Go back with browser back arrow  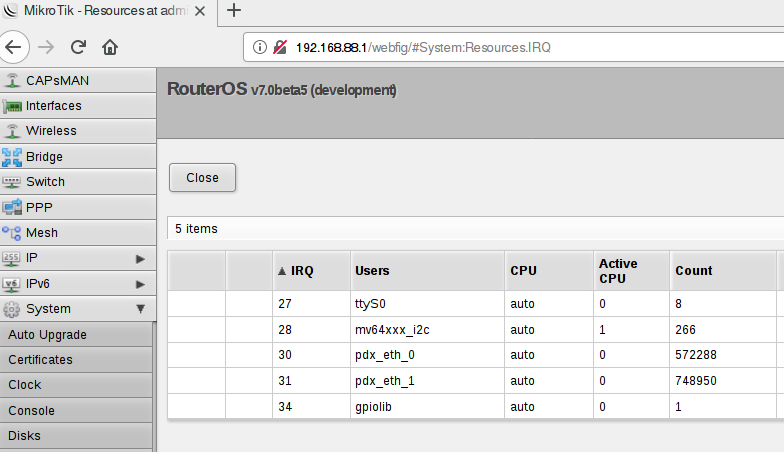point(14,48)
